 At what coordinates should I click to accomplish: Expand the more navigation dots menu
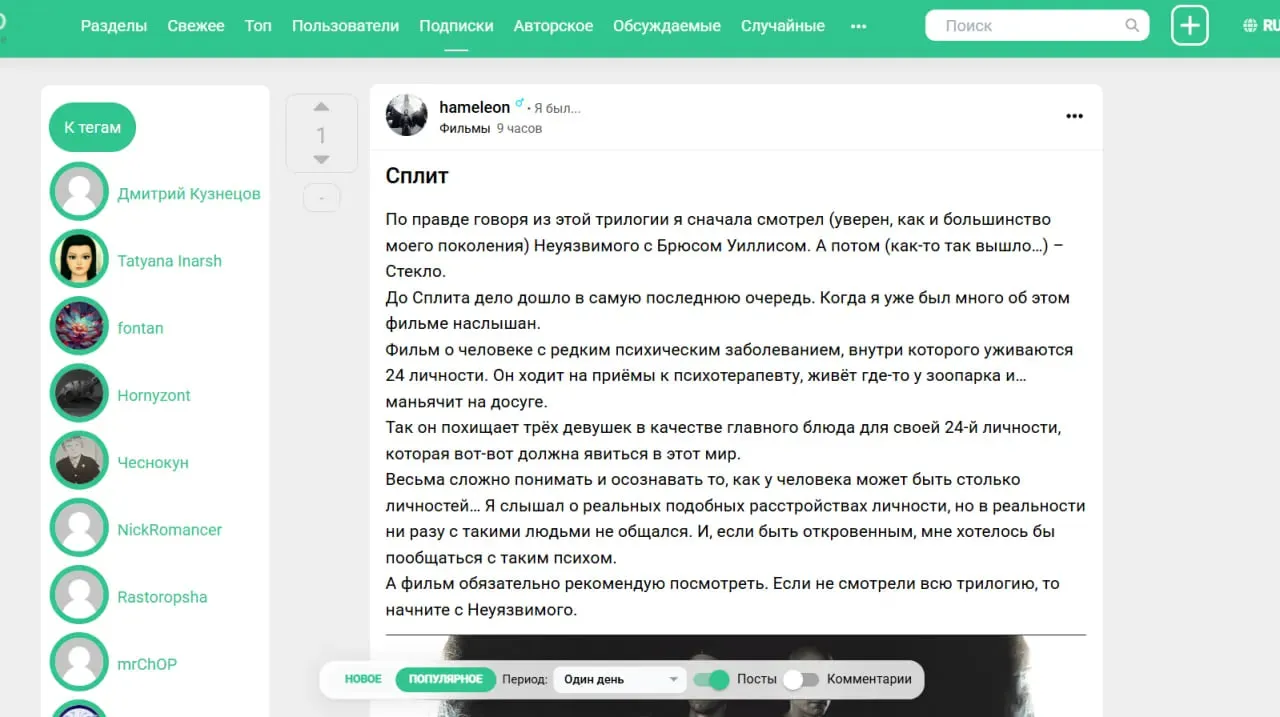pyautogui.click(x=858, y=27)
